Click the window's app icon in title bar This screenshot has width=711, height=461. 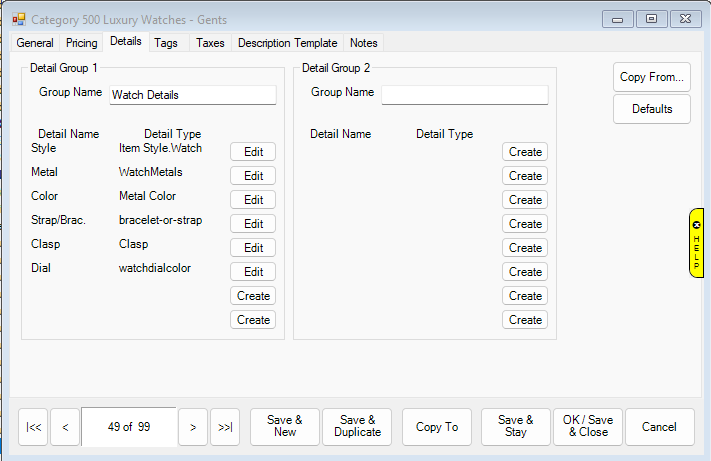18,19
